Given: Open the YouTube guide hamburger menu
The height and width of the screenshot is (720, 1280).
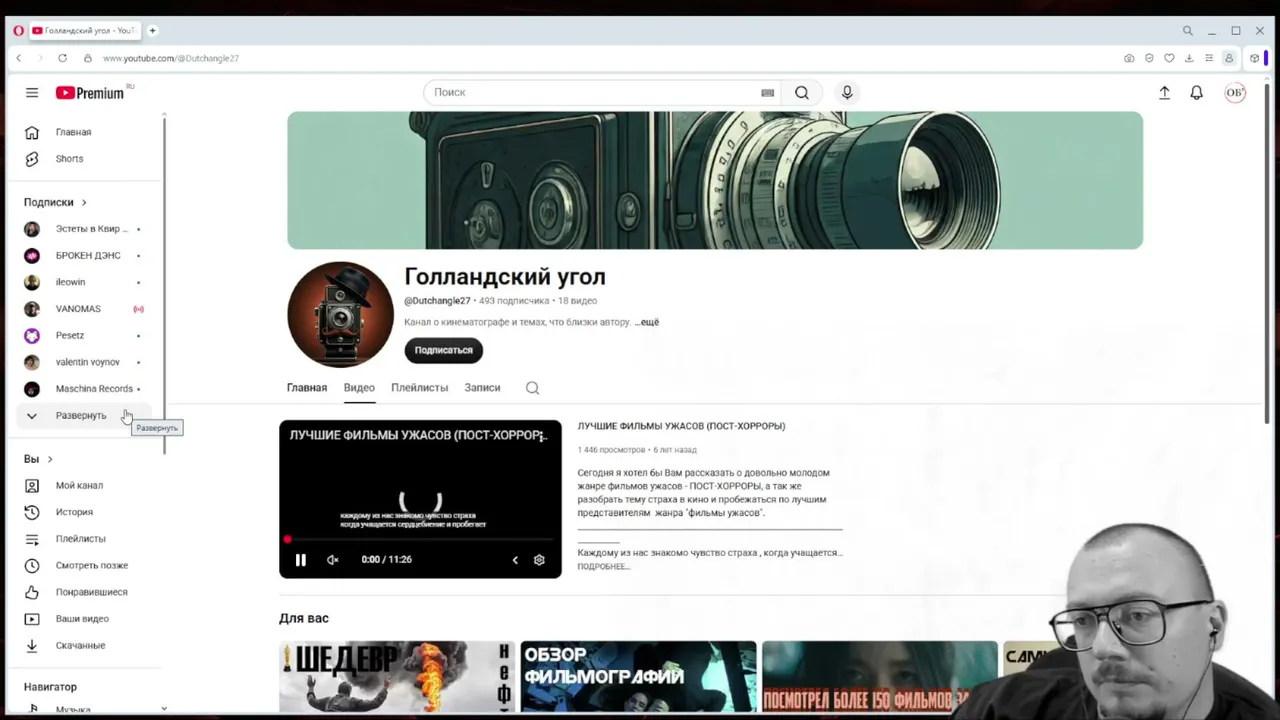Looking at the screenshot, I should (x=32, y=93).
